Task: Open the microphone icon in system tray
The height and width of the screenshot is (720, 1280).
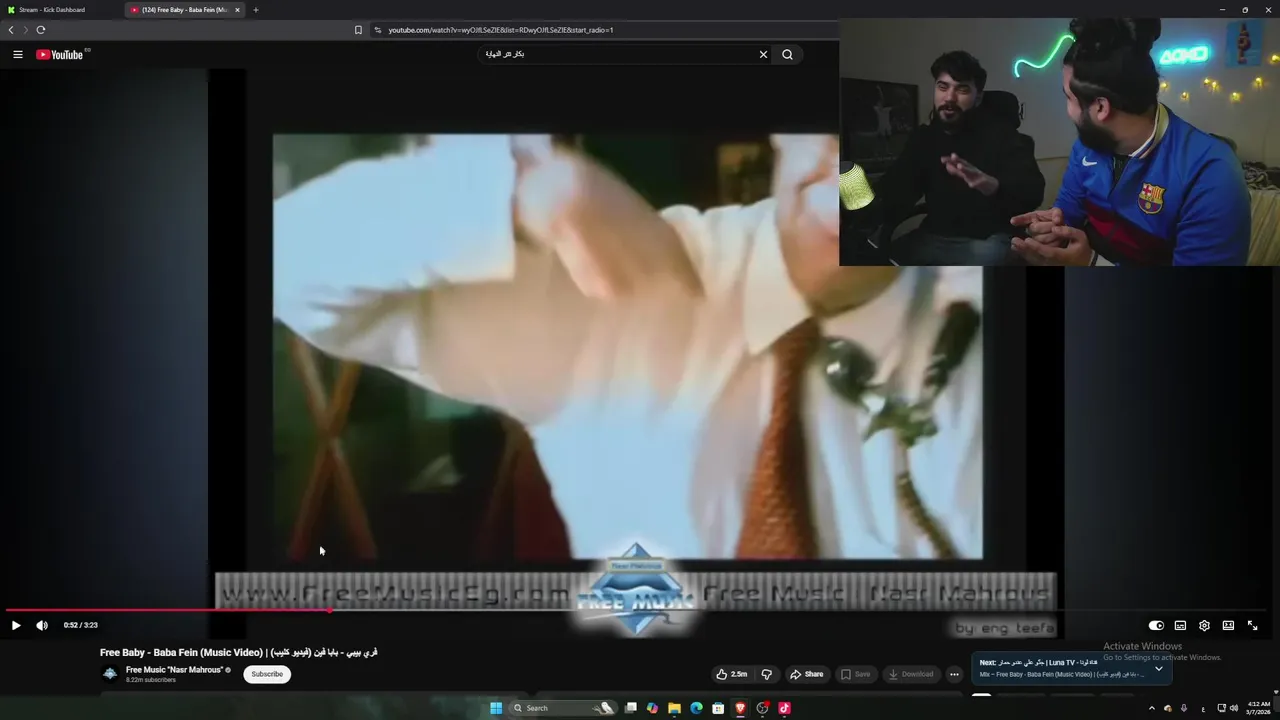Action: click(1184, 708)
